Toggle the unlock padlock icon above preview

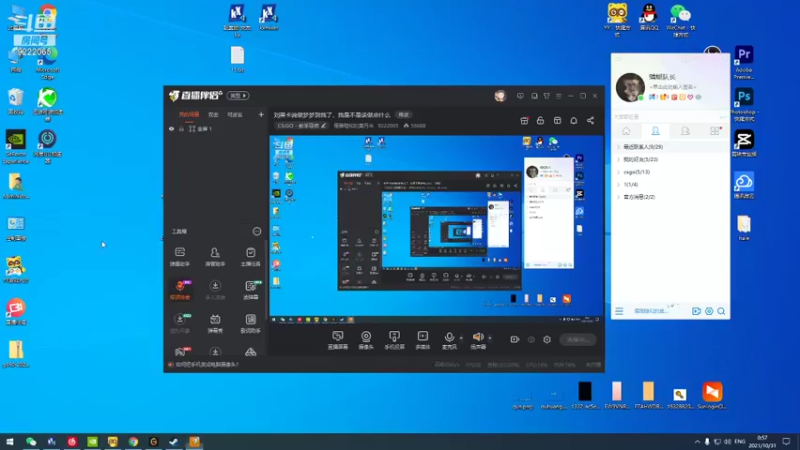click(540, 120)
